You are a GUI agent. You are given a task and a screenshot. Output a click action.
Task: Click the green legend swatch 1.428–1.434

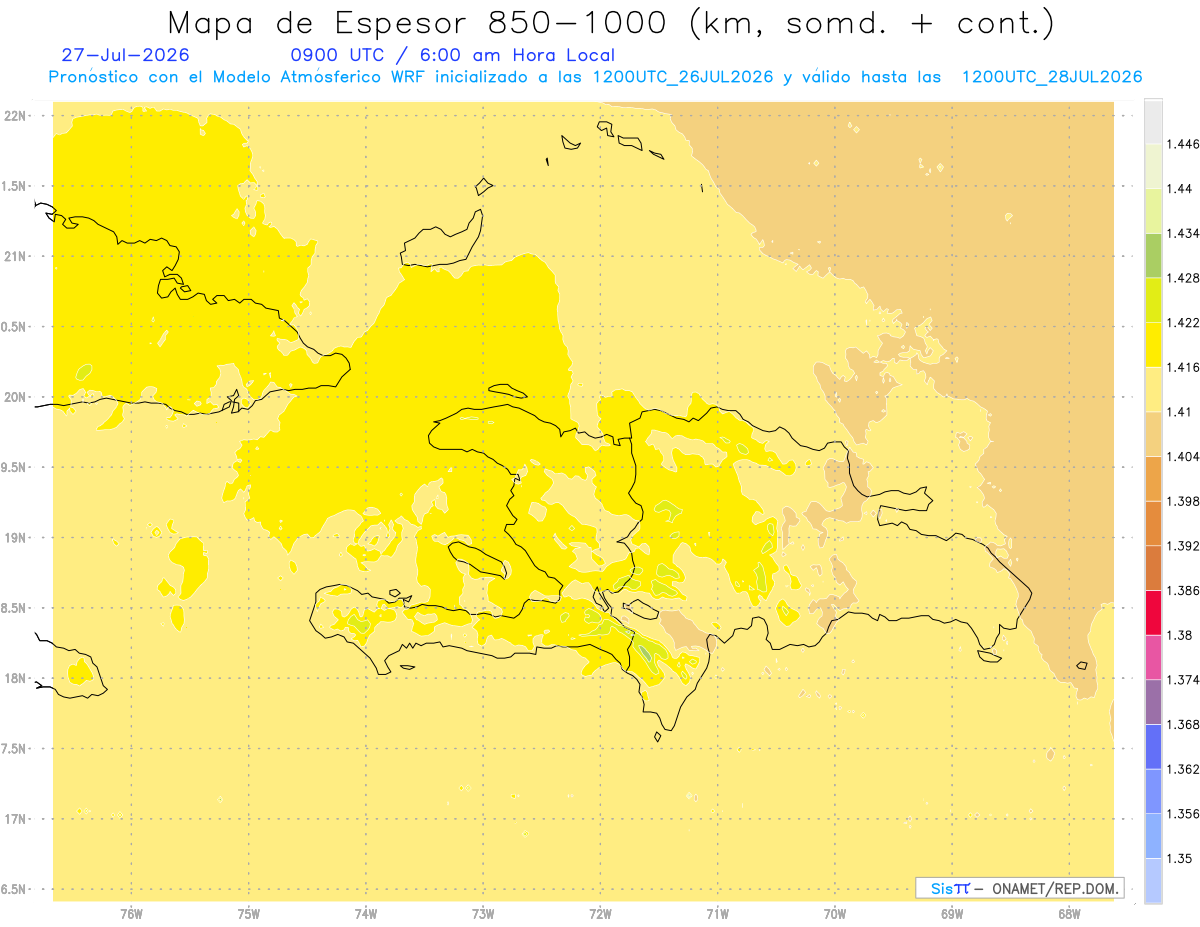point(1153,256)
